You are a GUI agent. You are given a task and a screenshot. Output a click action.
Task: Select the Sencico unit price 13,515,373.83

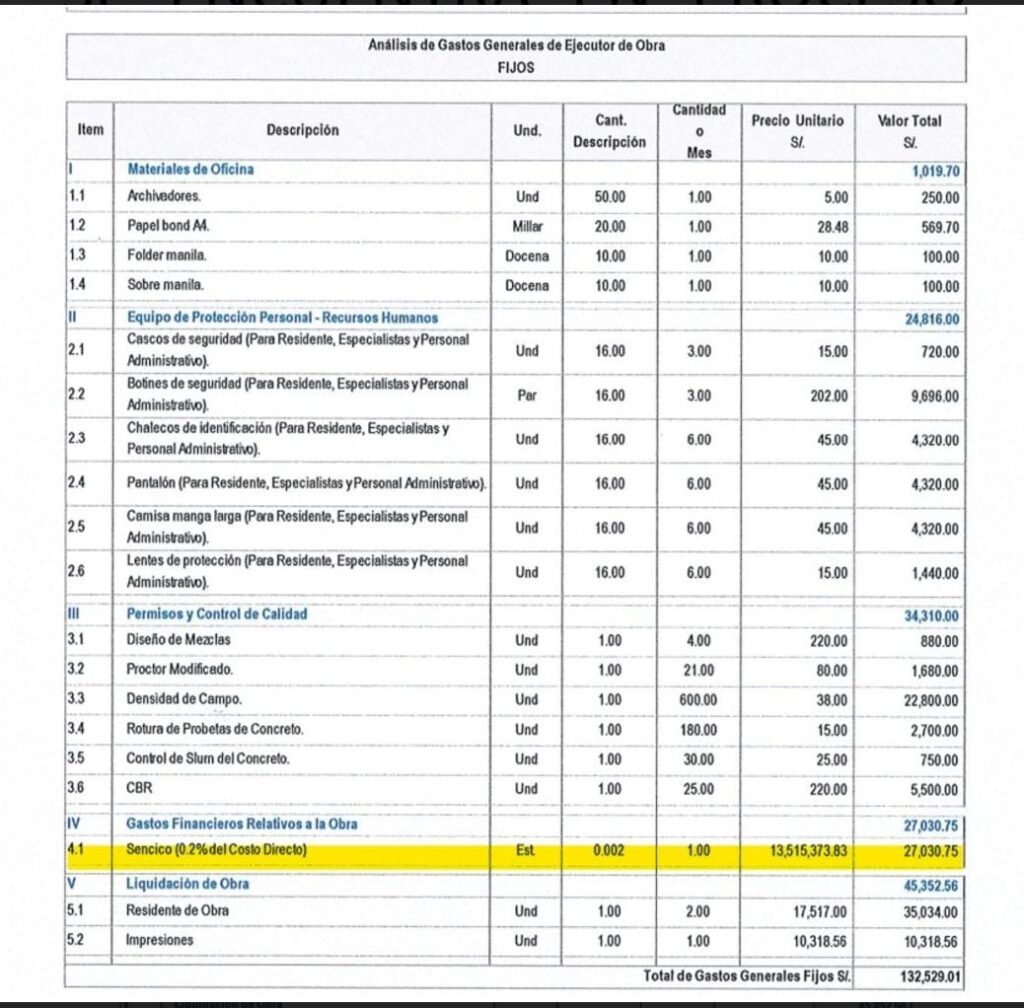808,851
